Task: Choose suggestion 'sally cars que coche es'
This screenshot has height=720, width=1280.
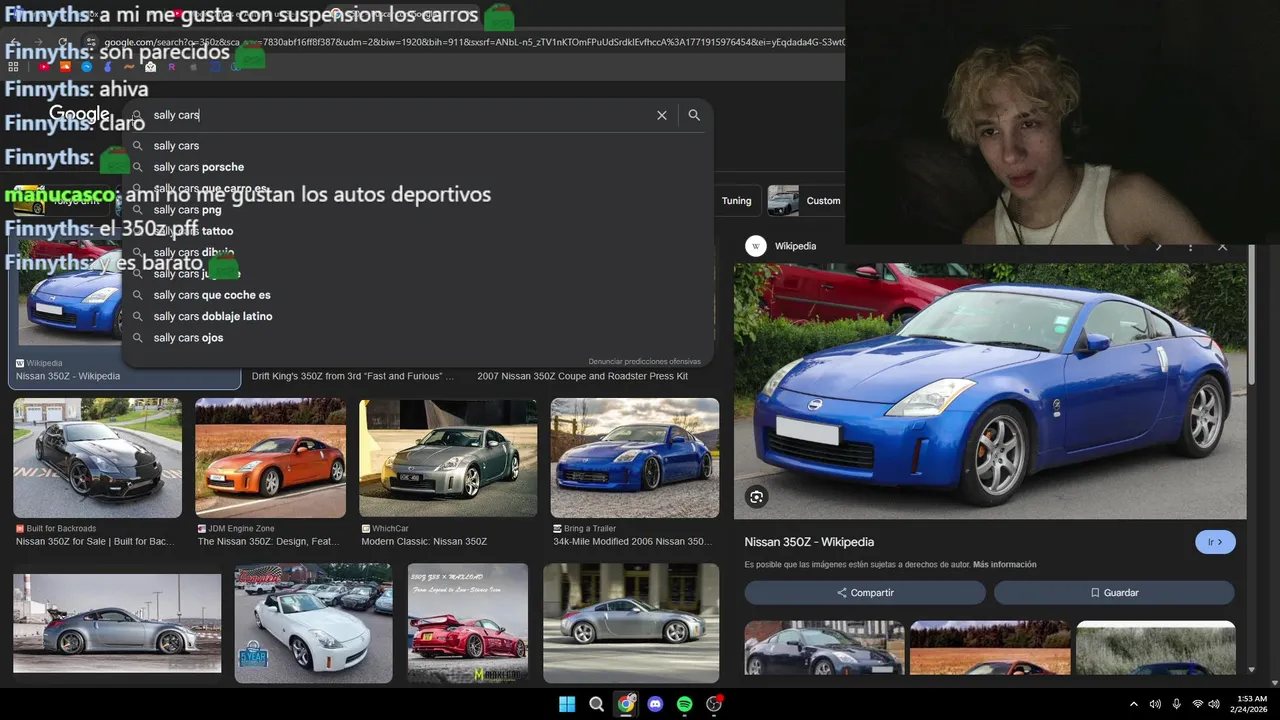Action: point(418,295)
